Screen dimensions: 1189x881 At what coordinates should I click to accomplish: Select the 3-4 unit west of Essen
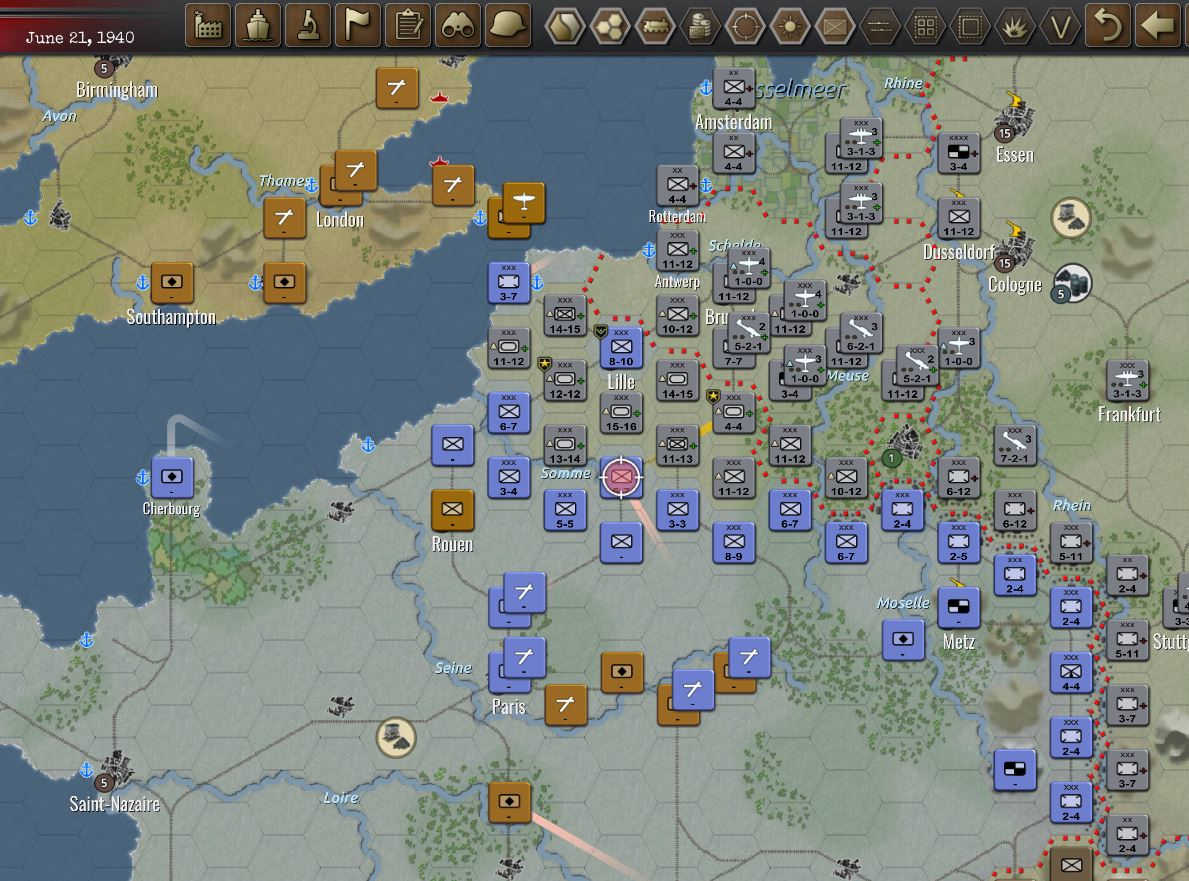coord(958,153)
